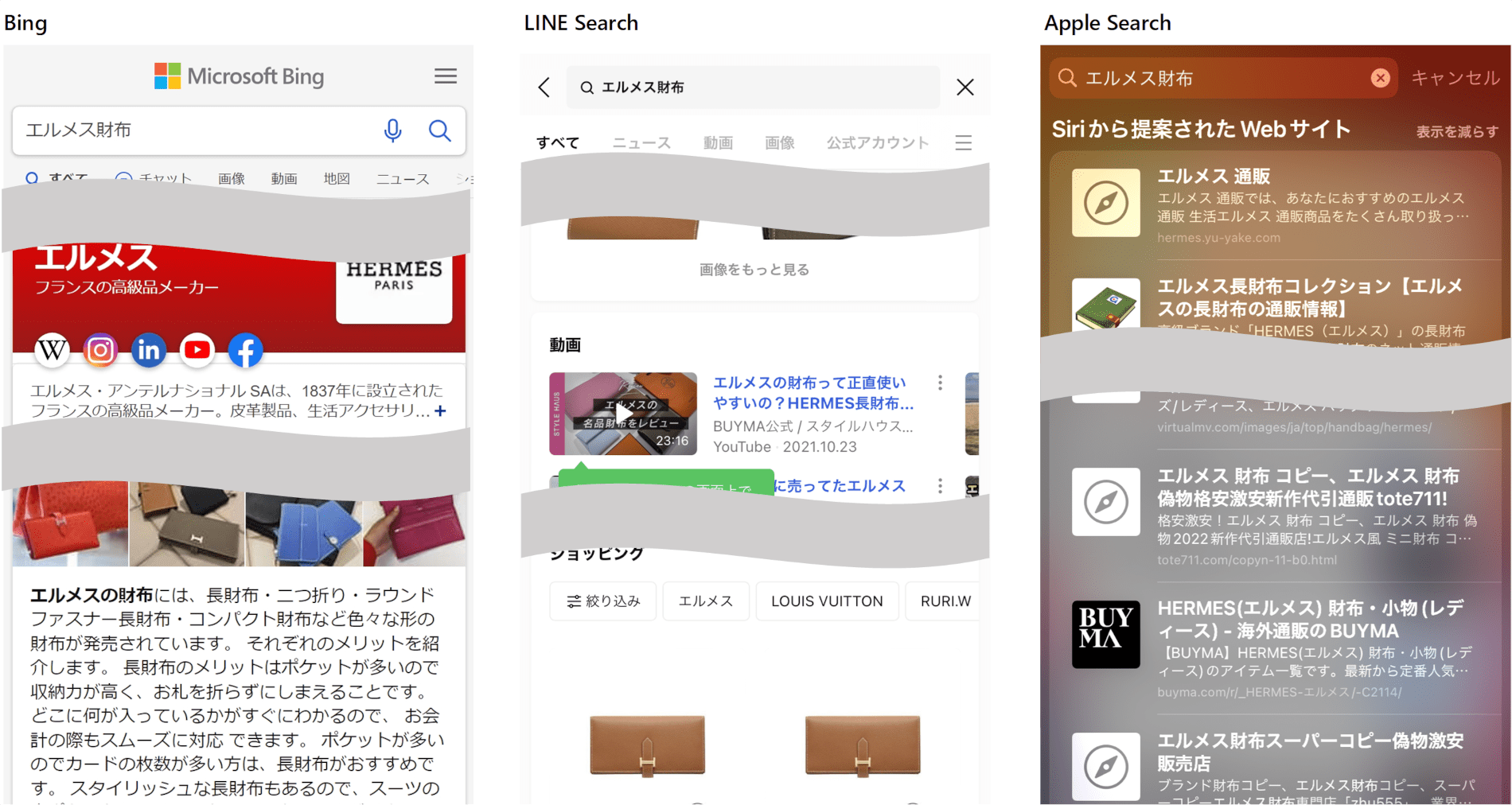Tap the Bing microphone voice search icon
The height and width of the screenshot is (805, 1512).
392,130
